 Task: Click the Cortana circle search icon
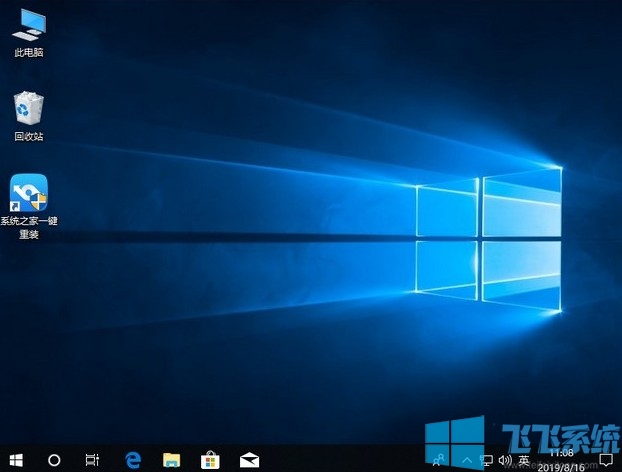tap(54, 460)
